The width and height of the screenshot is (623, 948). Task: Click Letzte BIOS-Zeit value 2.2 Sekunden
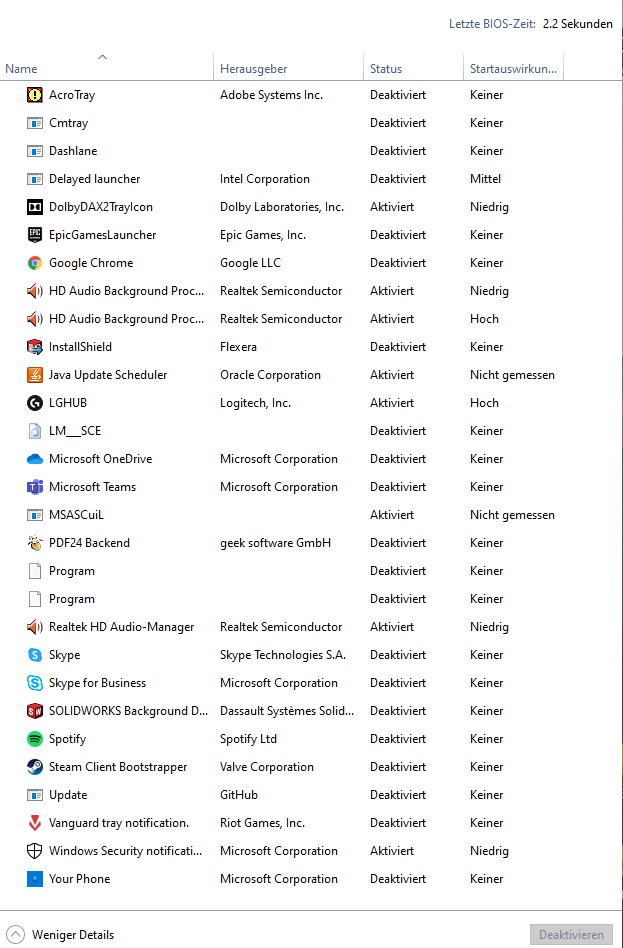pos(578,24)
